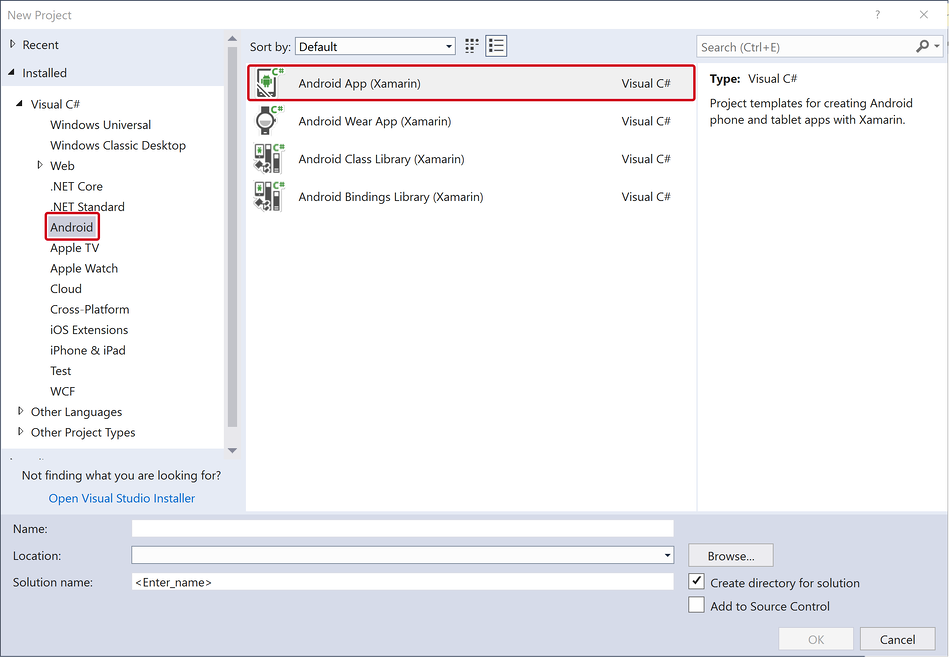Select iOS Extensions category
The image size is (950, 658).
coord(89,330)
